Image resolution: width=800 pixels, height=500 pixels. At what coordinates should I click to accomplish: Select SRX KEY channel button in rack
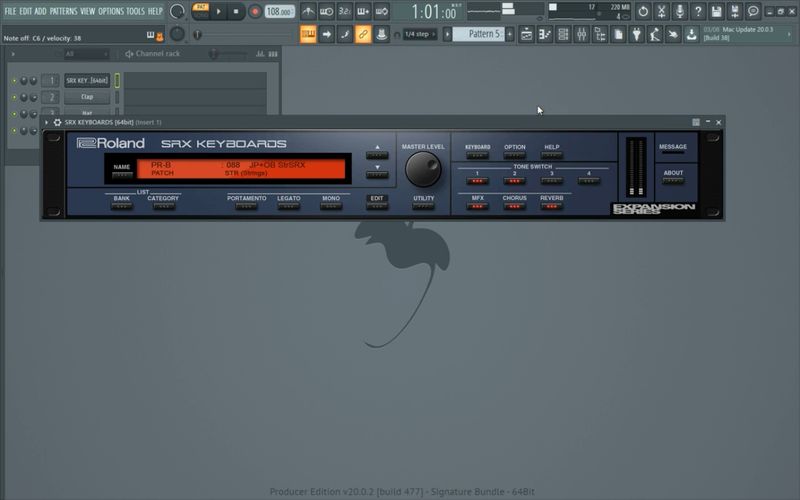point(87,81)
